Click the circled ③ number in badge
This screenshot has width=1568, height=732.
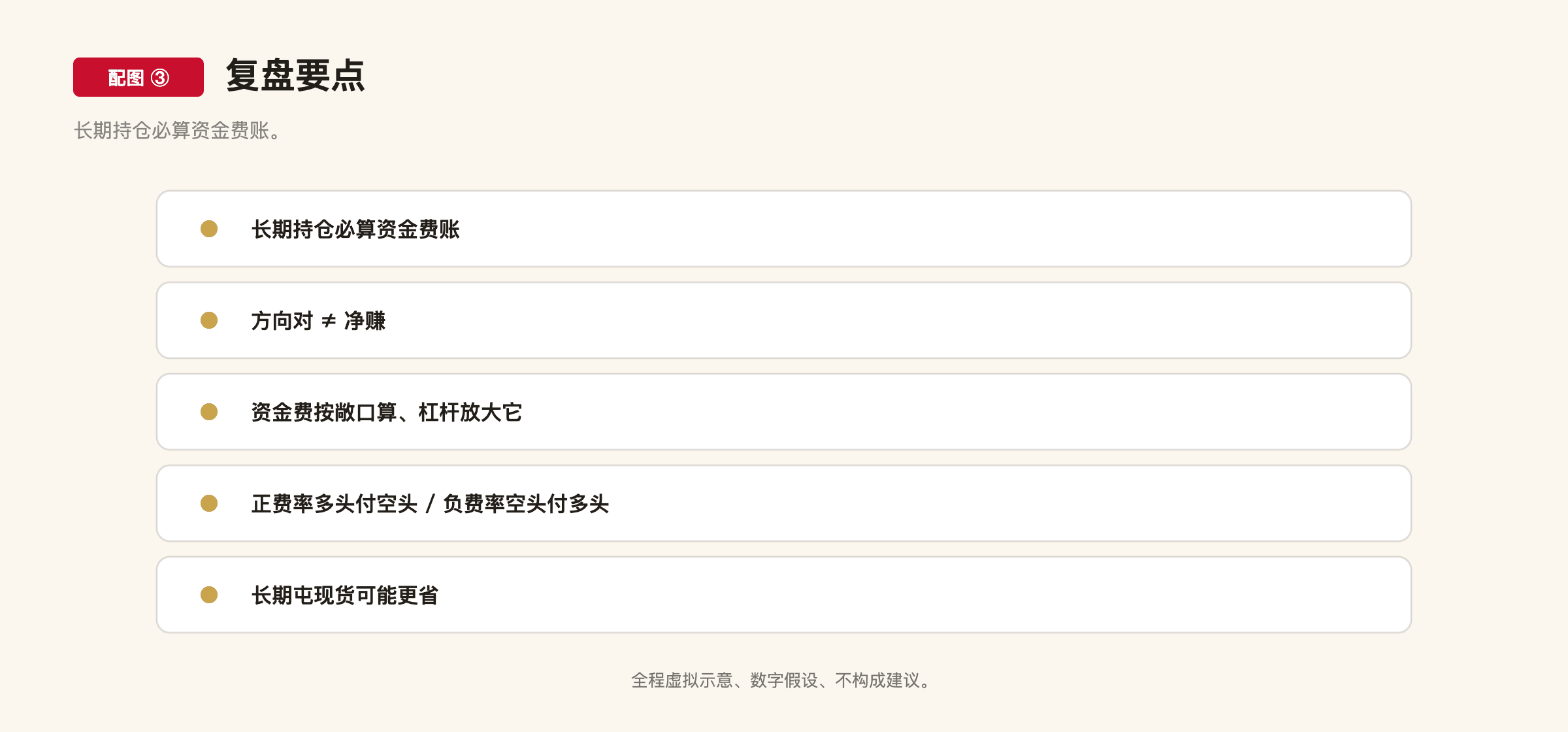pyautogui.click(x=160, y=78)
